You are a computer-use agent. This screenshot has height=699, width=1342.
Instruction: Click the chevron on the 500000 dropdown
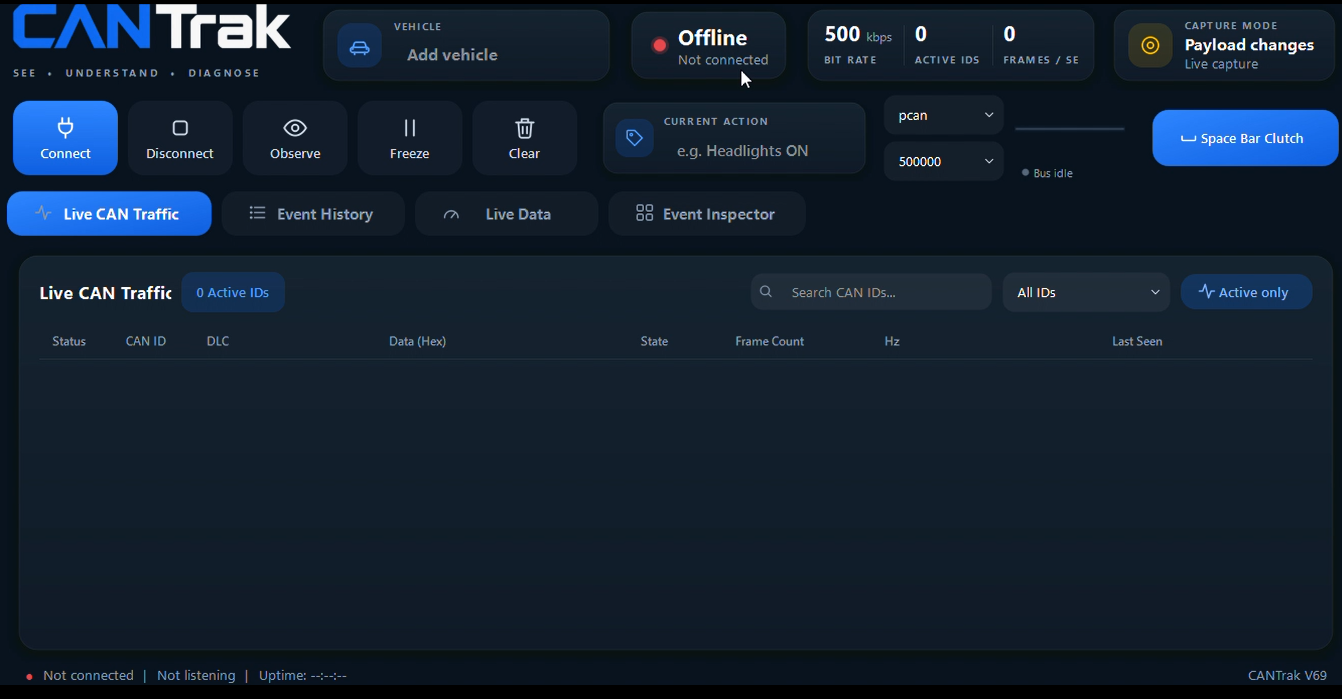click(x=989, y=161)
